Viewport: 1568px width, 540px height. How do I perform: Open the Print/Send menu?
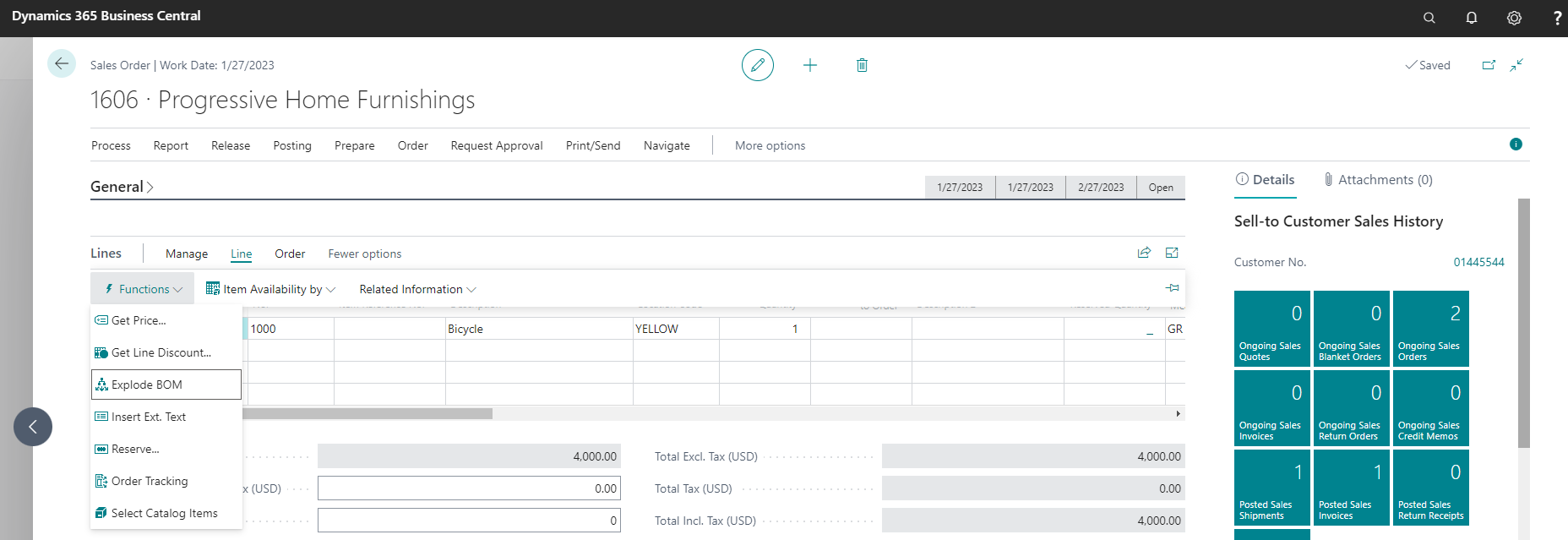coord(593,145)
